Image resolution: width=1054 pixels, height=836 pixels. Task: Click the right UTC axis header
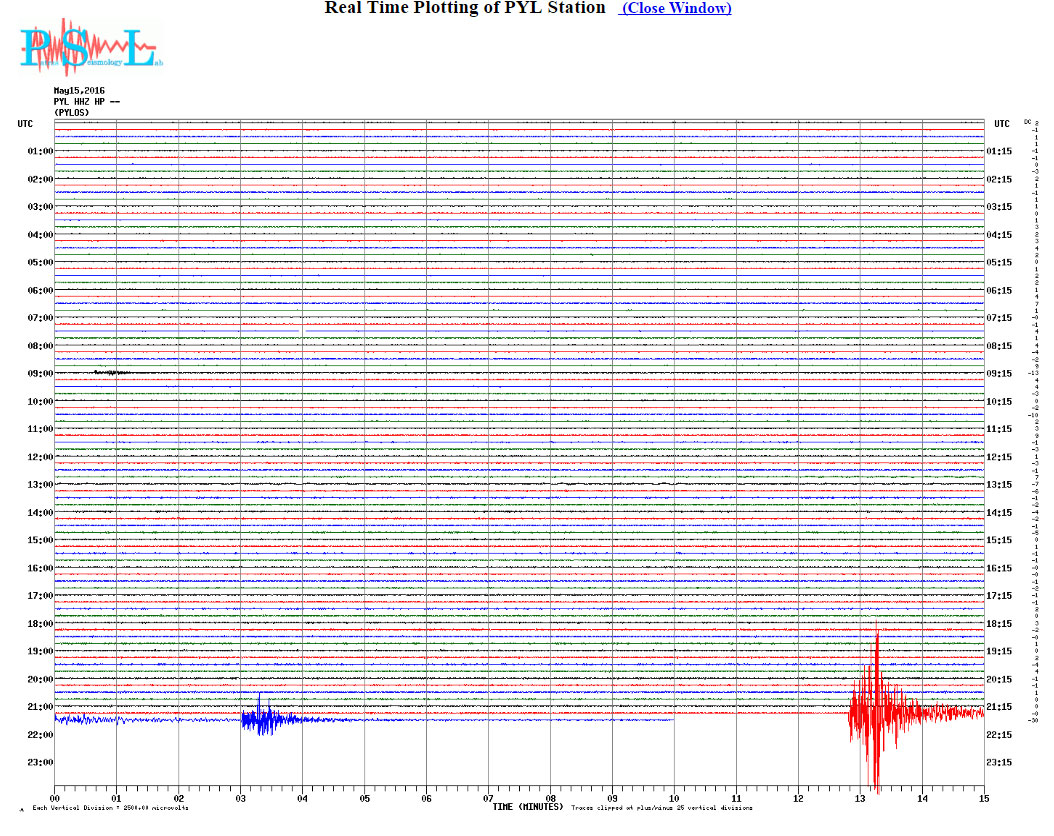[x=1002, y=124]
